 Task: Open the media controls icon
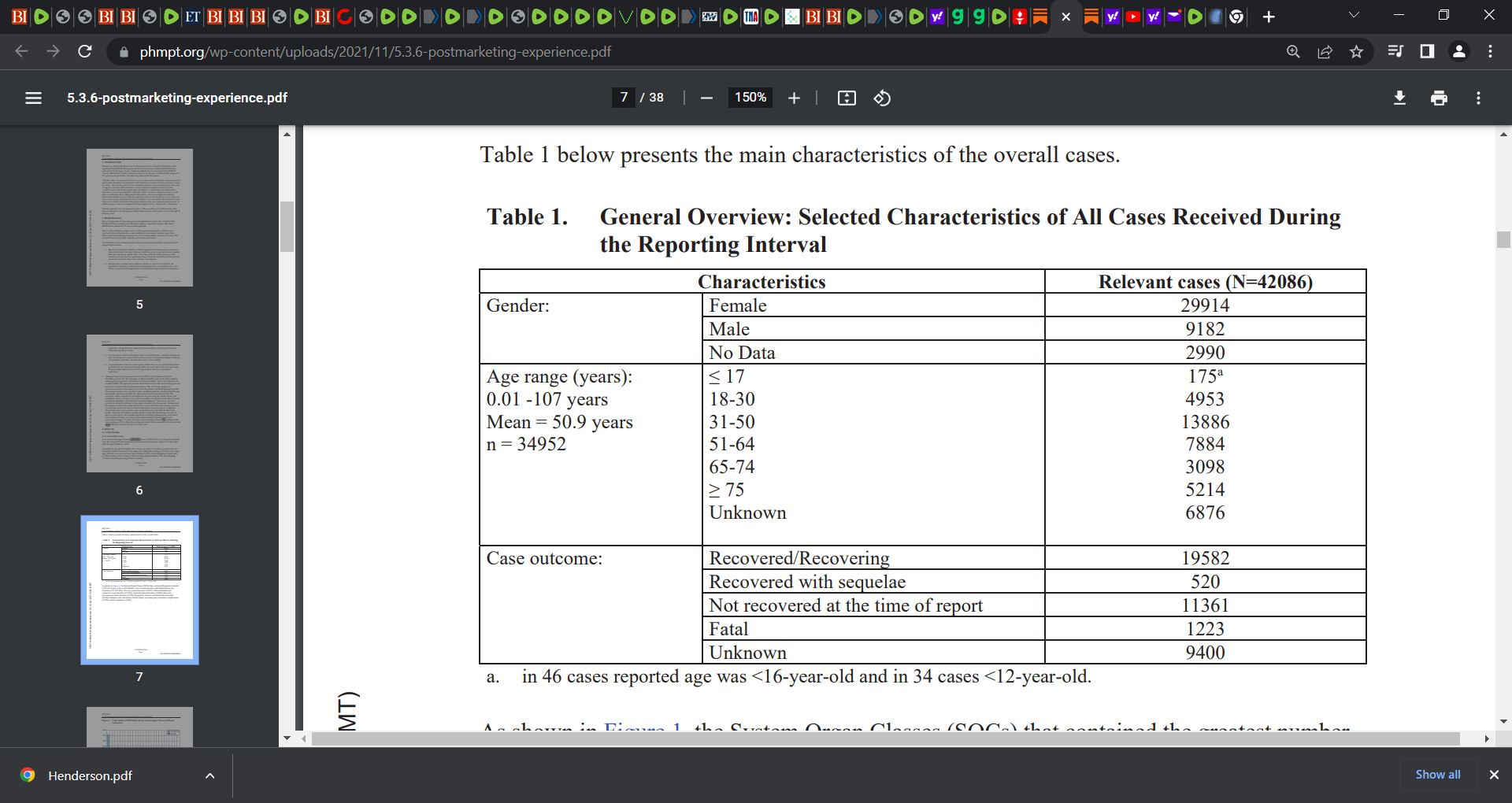tap(1395, 51)
